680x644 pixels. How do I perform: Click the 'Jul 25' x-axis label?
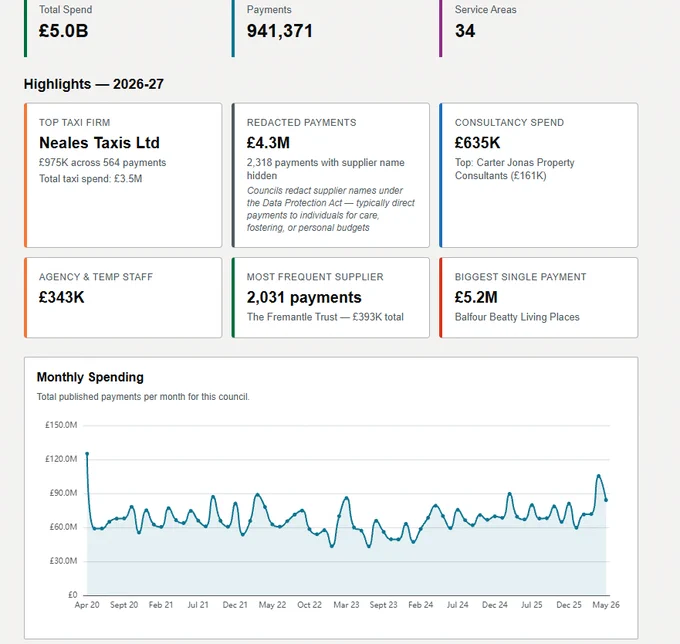pyautogui.click(x=532, y=605)
